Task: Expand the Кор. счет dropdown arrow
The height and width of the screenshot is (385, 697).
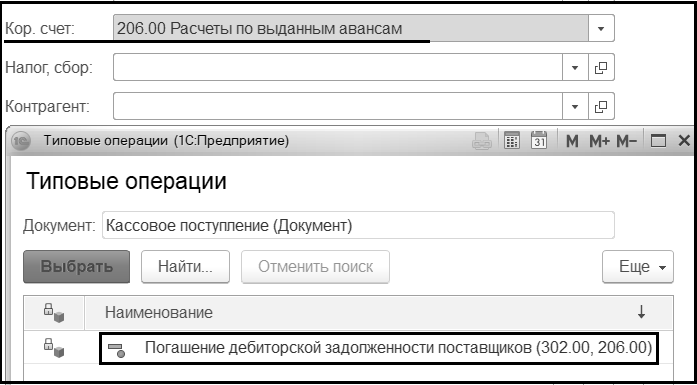Action: 601,28
